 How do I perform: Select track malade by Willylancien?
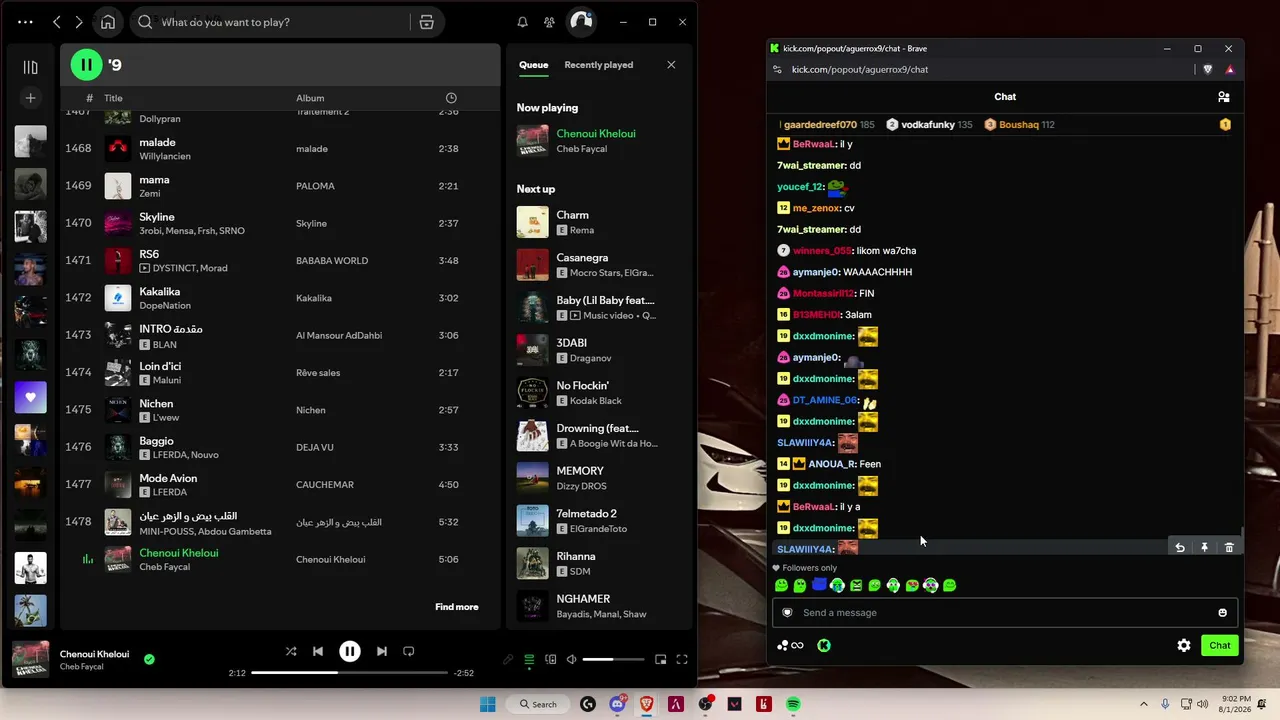coord(280,149)
